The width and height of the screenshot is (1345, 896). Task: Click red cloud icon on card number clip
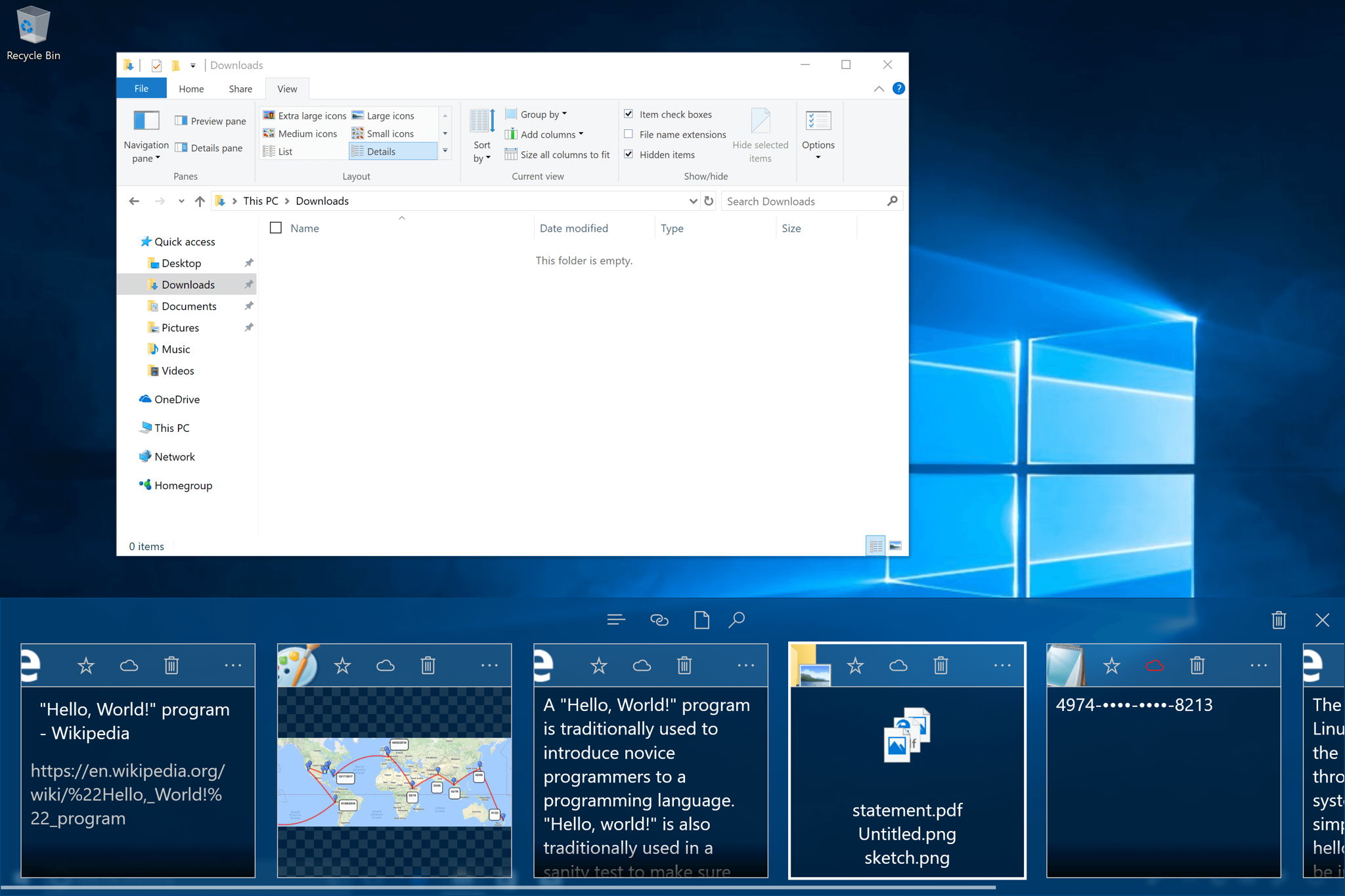[x=1155, y=666]
